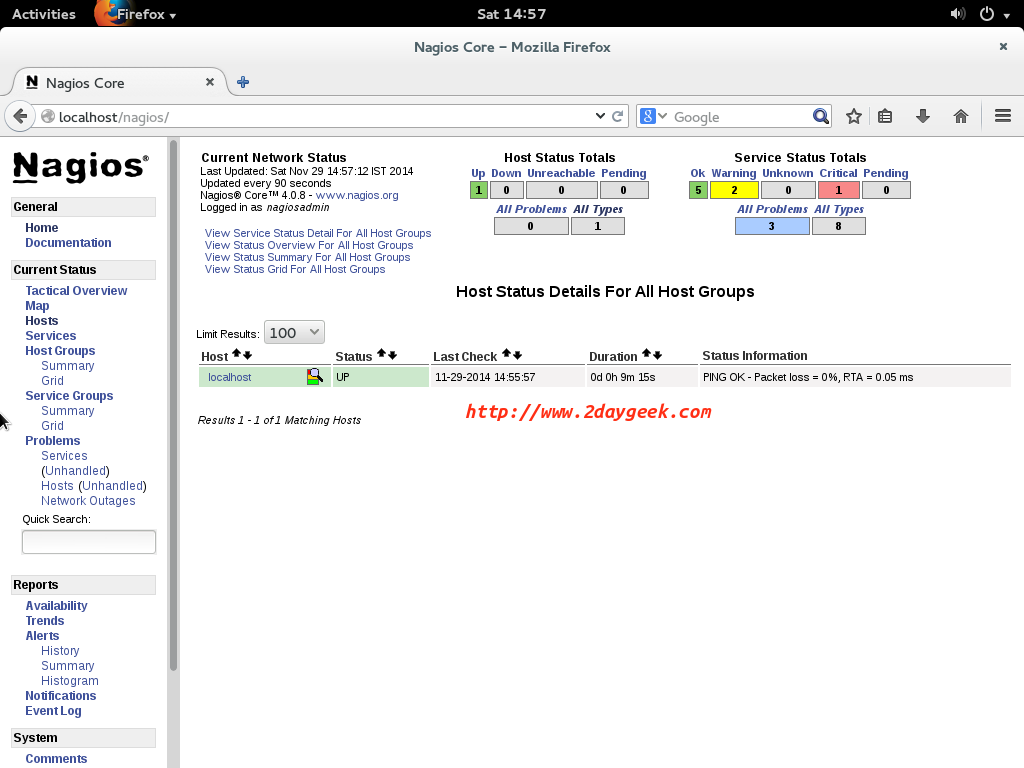Image resolution: width=1024 pixels, height=768 pixels.
Task: Click the green Ok services count 5
Action: click(x=698, y=190)
